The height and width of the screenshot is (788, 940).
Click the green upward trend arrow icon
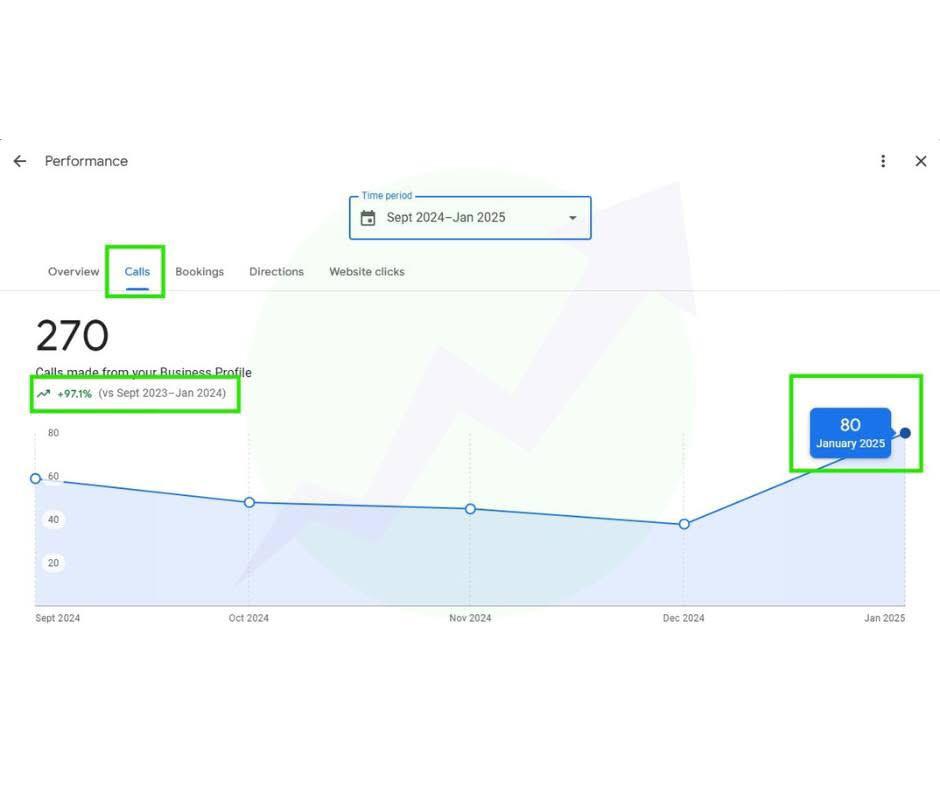(x=43, y=394)
